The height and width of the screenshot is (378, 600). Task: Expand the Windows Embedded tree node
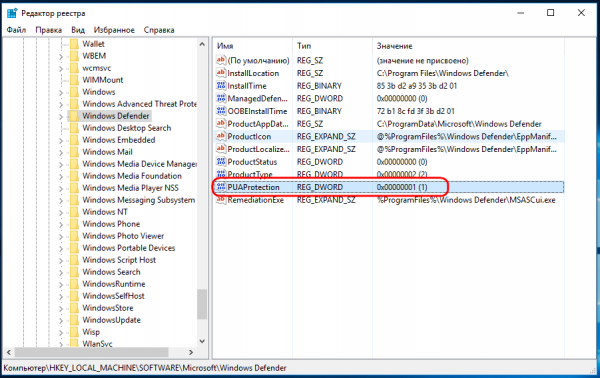pos(61,140)
